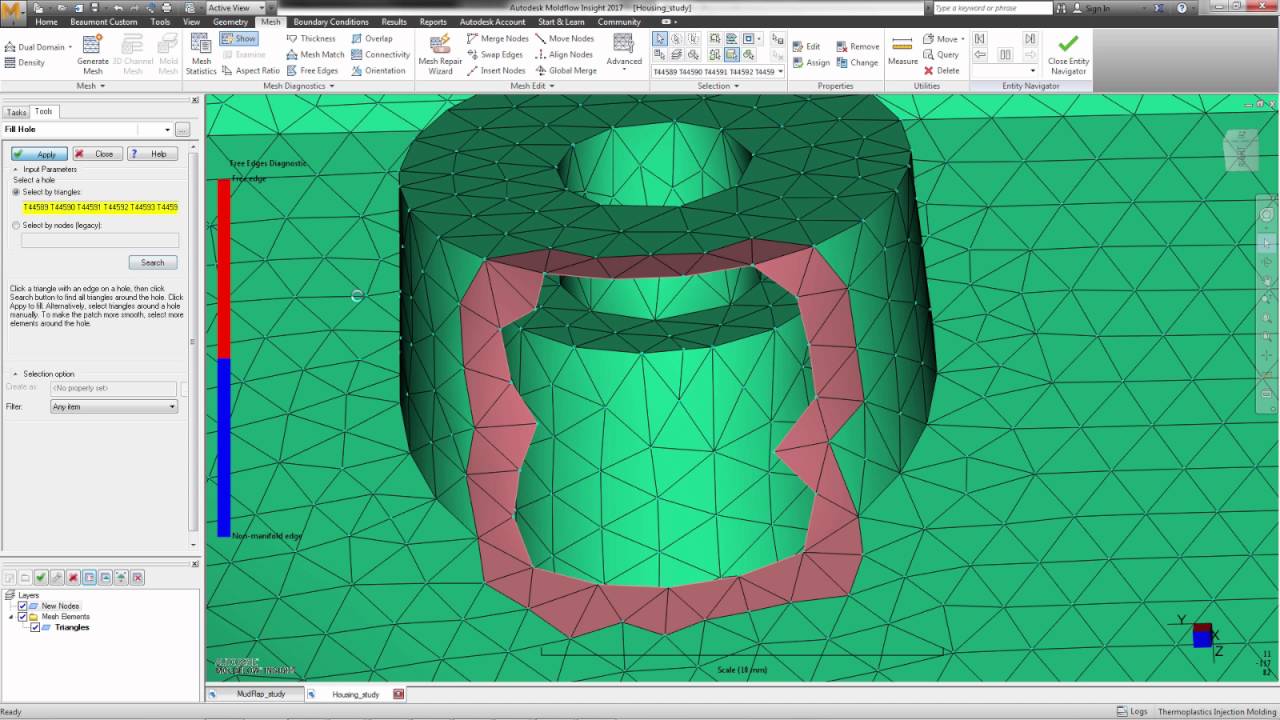Choose 'Select by triangles' radio option
Screen dimensions: 1280x720
tap(16, 192)
